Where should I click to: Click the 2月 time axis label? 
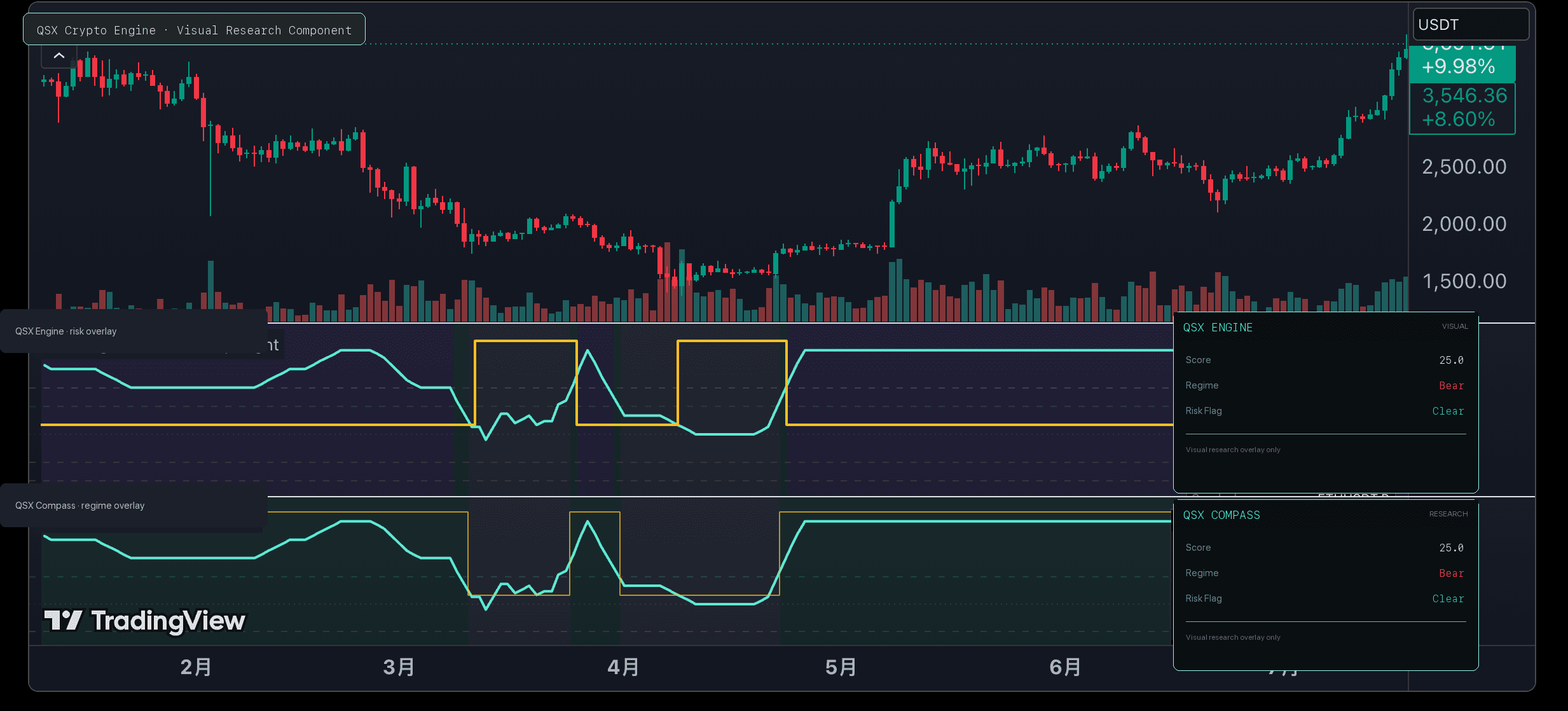[196, 667]
